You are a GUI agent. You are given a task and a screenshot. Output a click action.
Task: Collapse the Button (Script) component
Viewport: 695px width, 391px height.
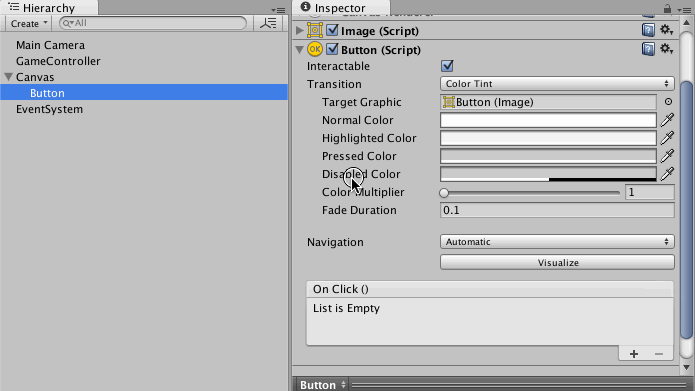click(300, 50)
